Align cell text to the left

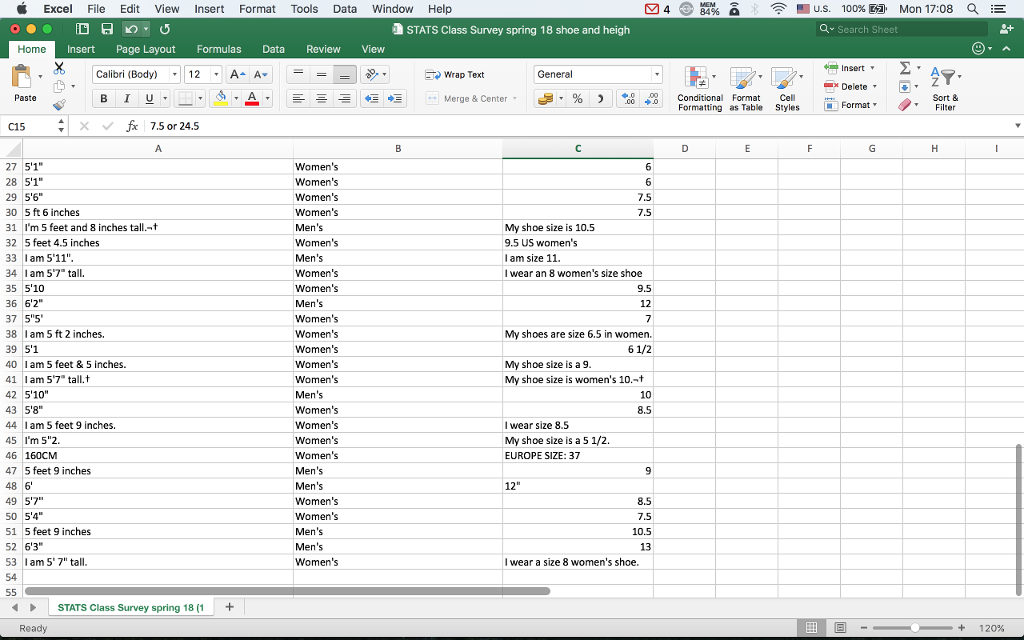pyautogui.click(x=298, y=99)
